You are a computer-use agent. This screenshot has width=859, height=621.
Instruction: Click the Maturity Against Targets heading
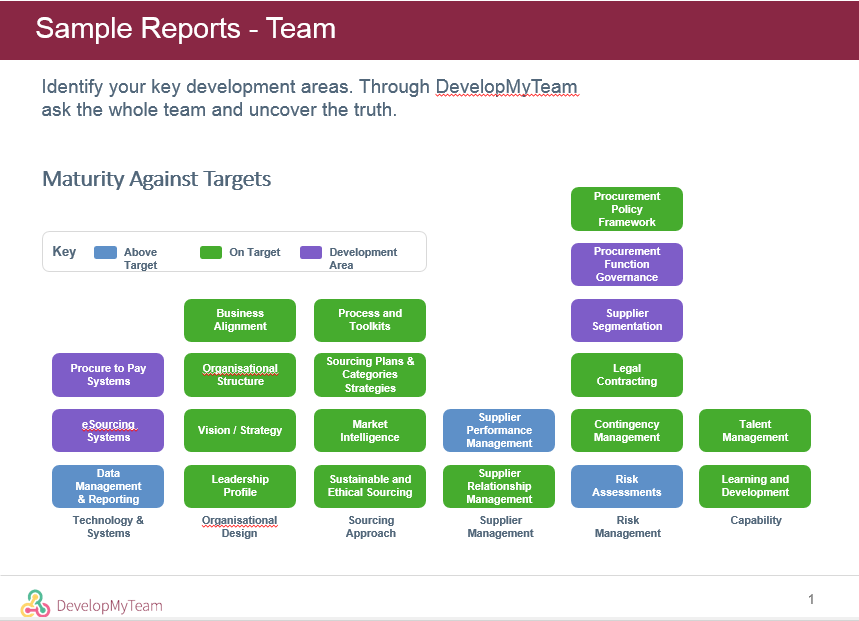(x=157, y=179)
